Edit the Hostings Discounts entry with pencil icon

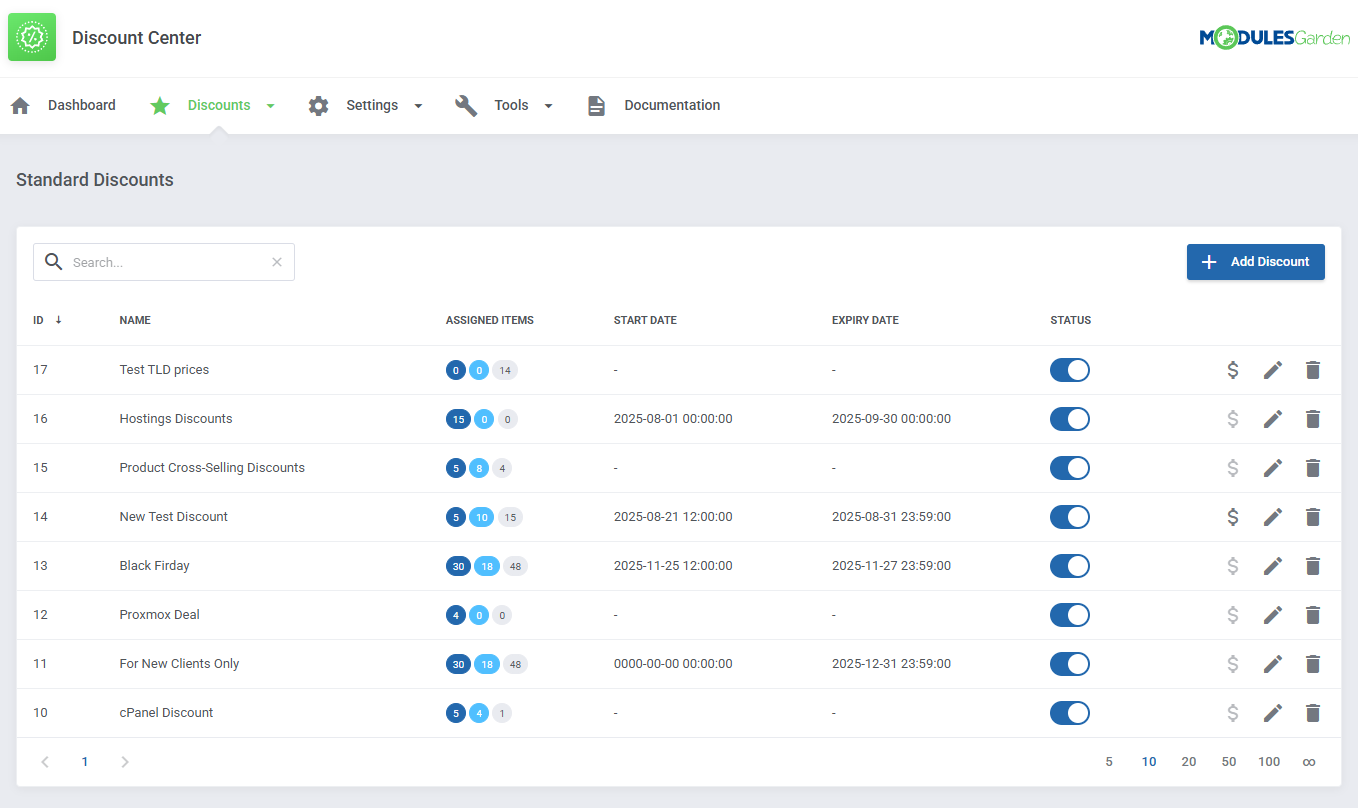(1272, 419)
